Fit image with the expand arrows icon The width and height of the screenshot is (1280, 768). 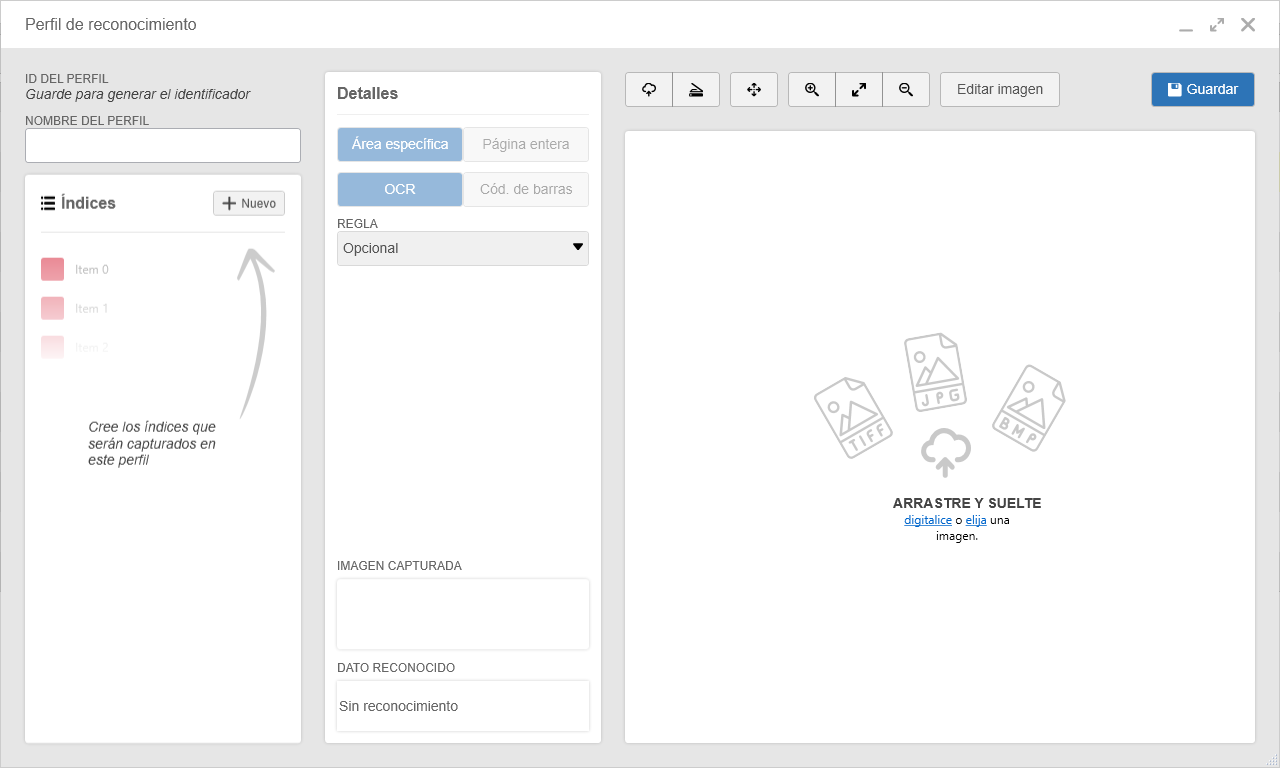click(859, 89)
